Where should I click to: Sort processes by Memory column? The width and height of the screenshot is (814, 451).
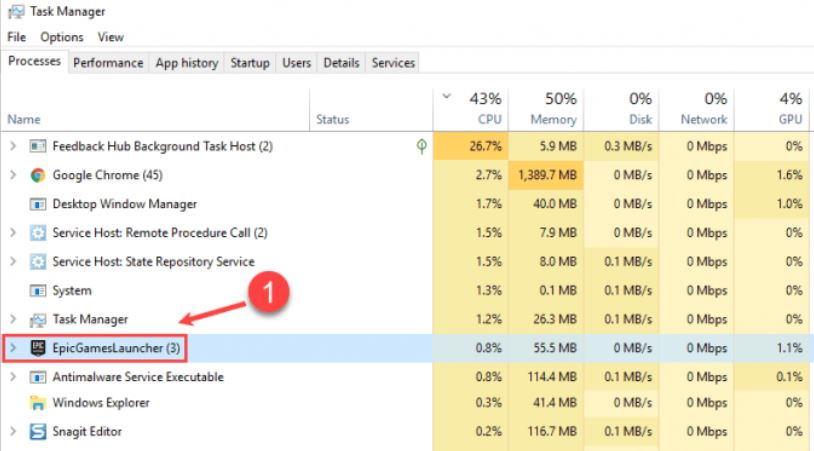click(x=553, y=109)
